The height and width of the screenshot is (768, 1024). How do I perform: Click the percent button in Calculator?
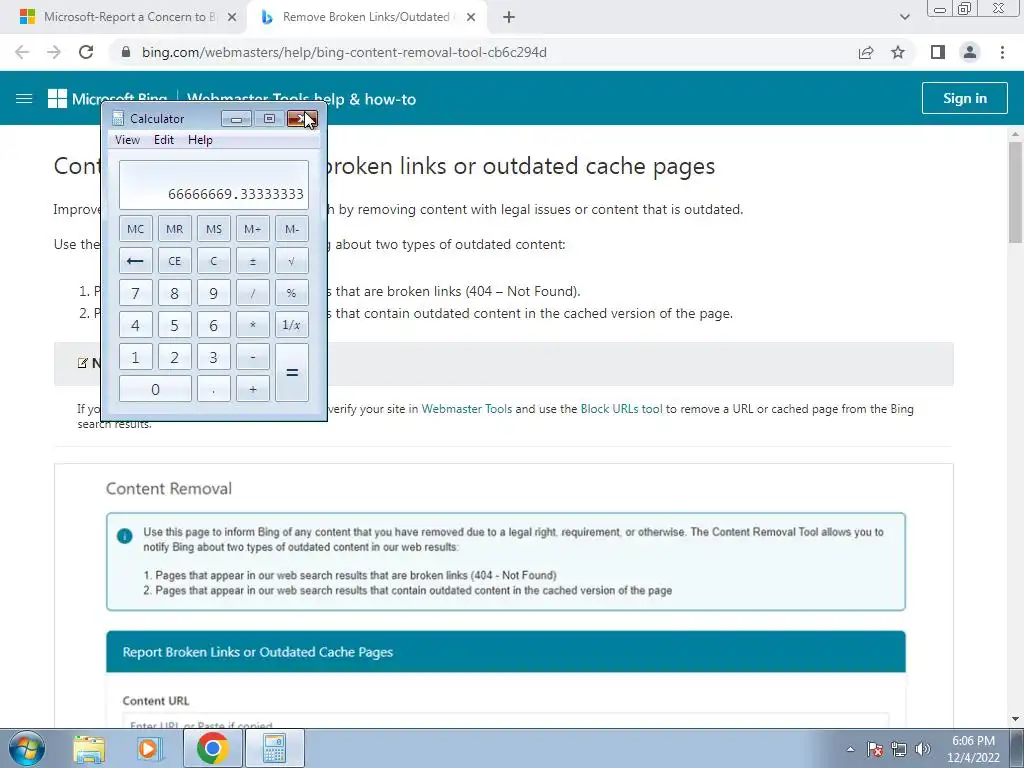point(291,293)
